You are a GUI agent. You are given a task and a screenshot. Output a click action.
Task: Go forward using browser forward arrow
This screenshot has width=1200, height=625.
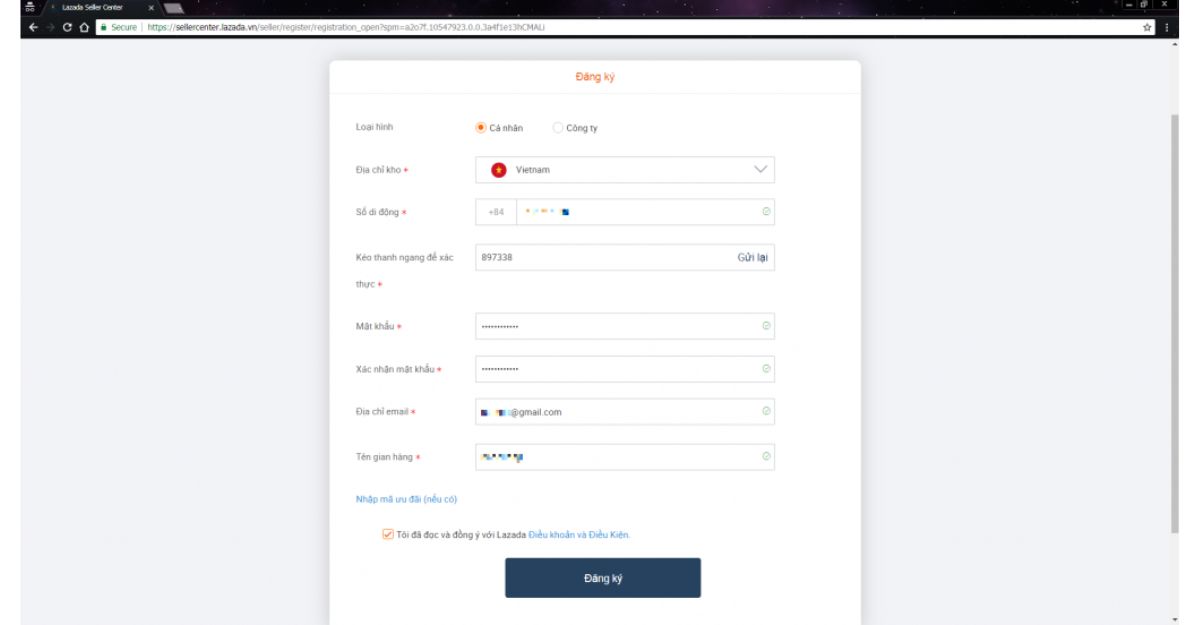pos(50,27)
